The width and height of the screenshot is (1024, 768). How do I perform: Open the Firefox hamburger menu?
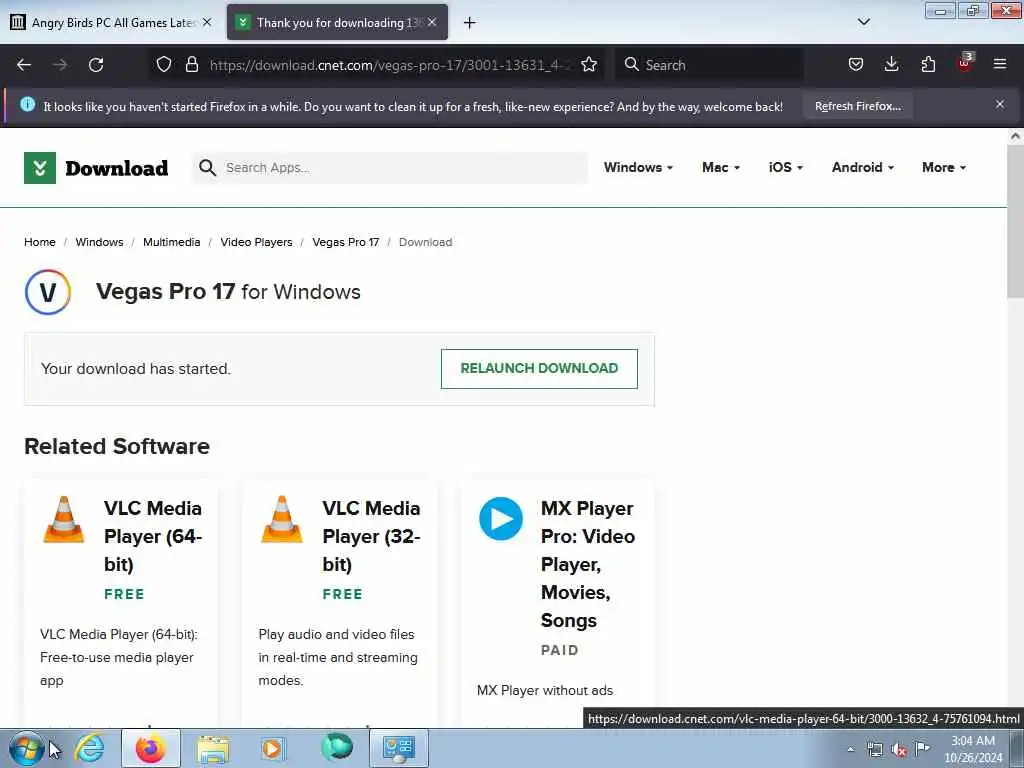(1000, 64)
